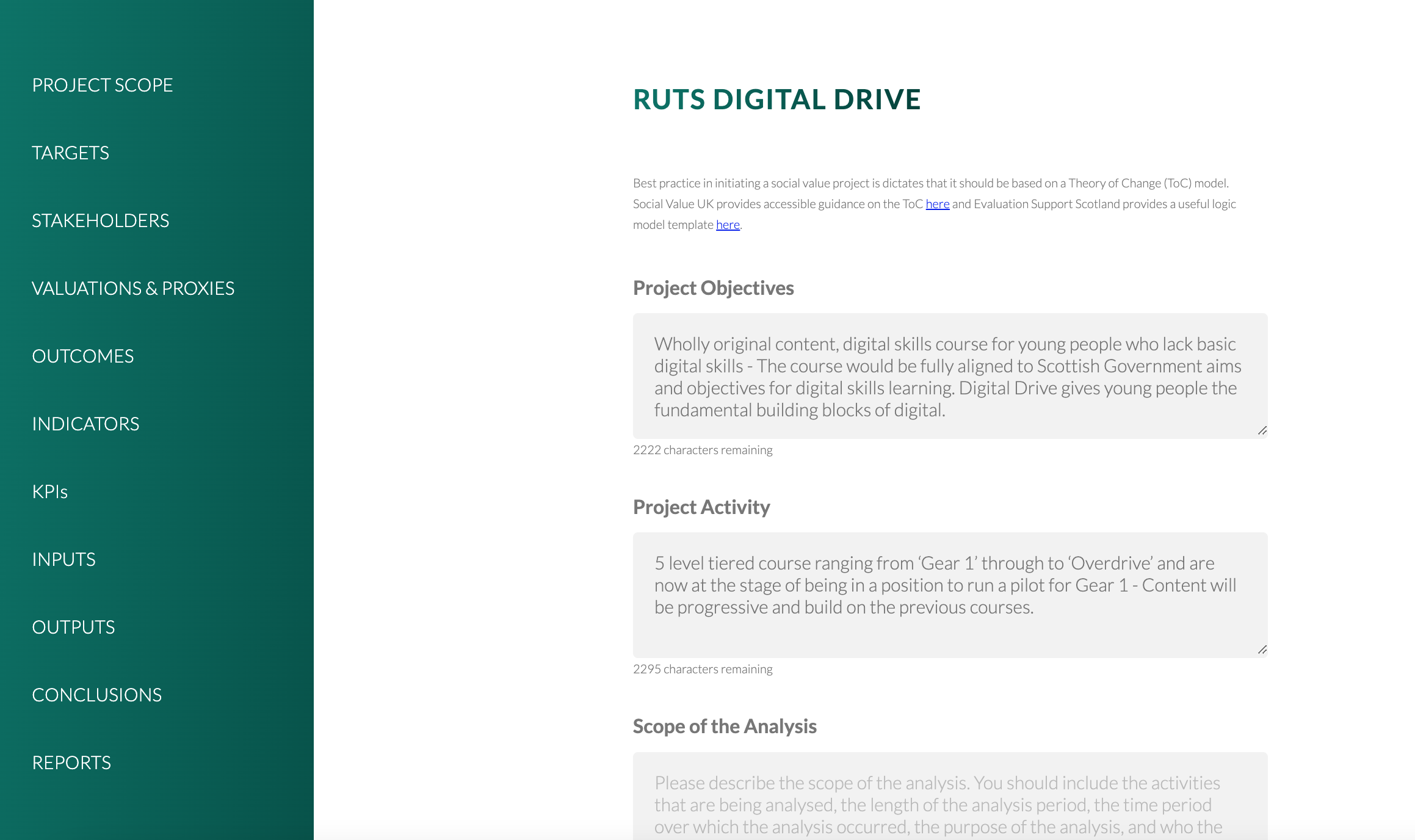This screenshot has height=840, width=1415.
Task: Go to Targets in sidebar
Action: coord(71,153)
